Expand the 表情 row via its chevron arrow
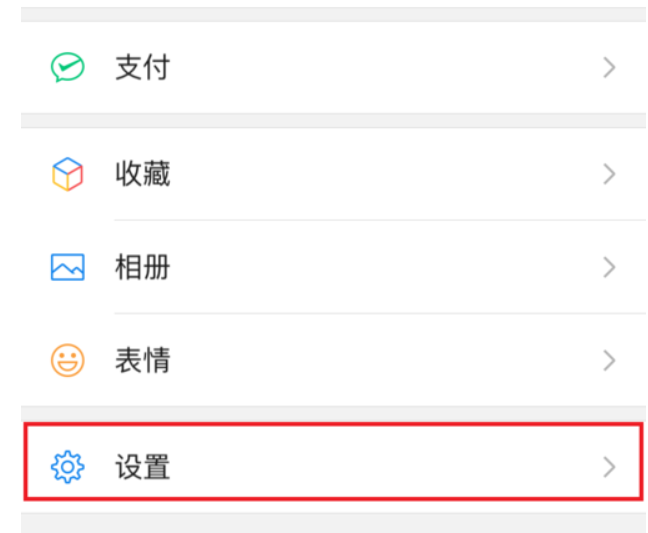Screen dimensions: 648x533 tap(609, 360)
